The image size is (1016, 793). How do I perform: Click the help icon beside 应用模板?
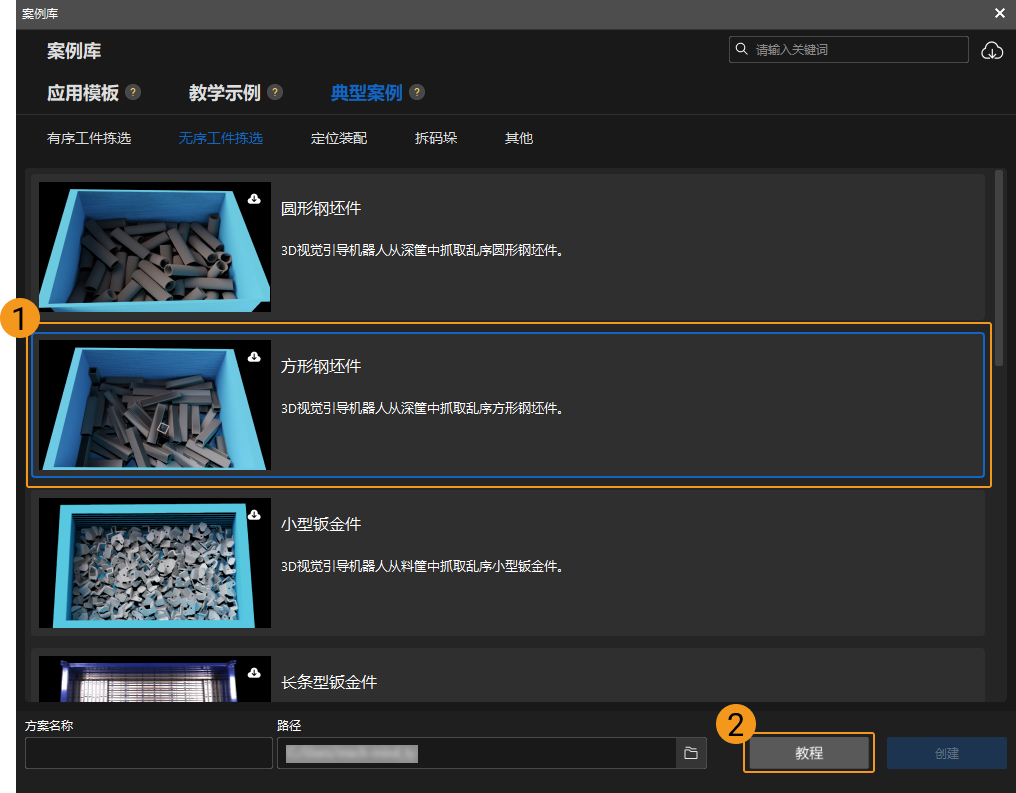coord(133,93)
